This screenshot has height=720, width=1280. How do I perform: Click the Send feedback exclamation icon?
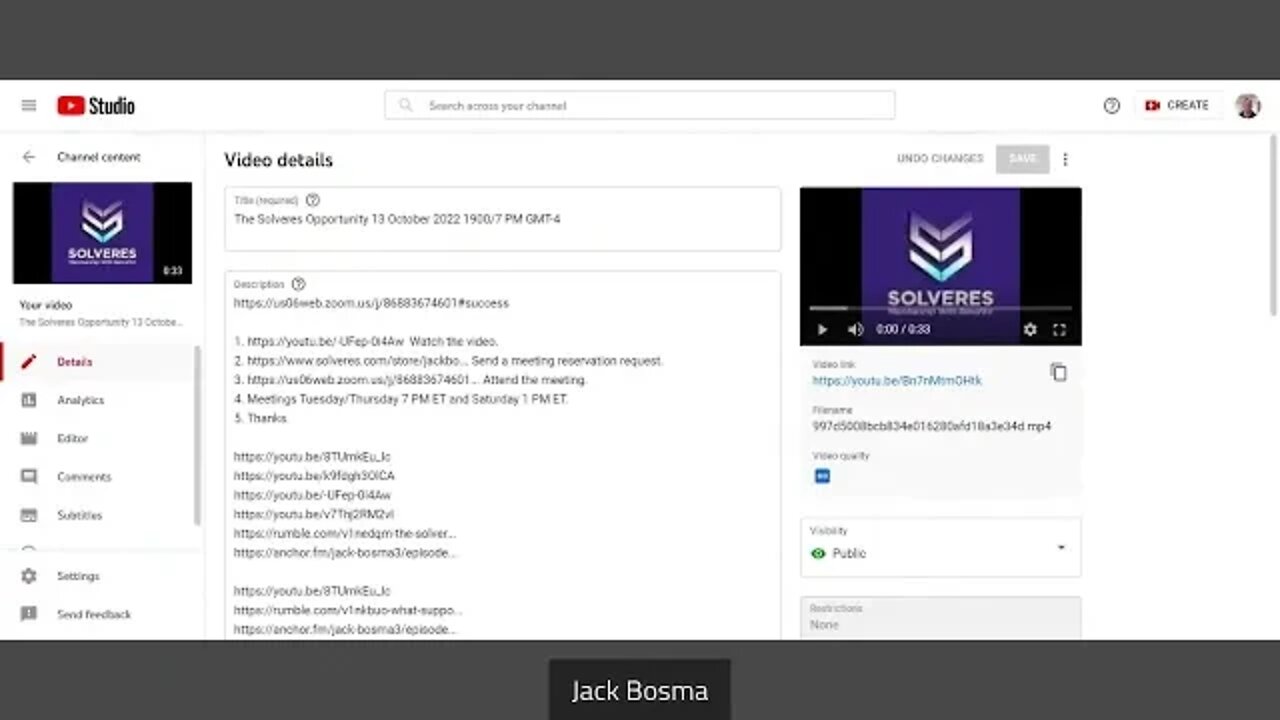click(x=29, y=614)
